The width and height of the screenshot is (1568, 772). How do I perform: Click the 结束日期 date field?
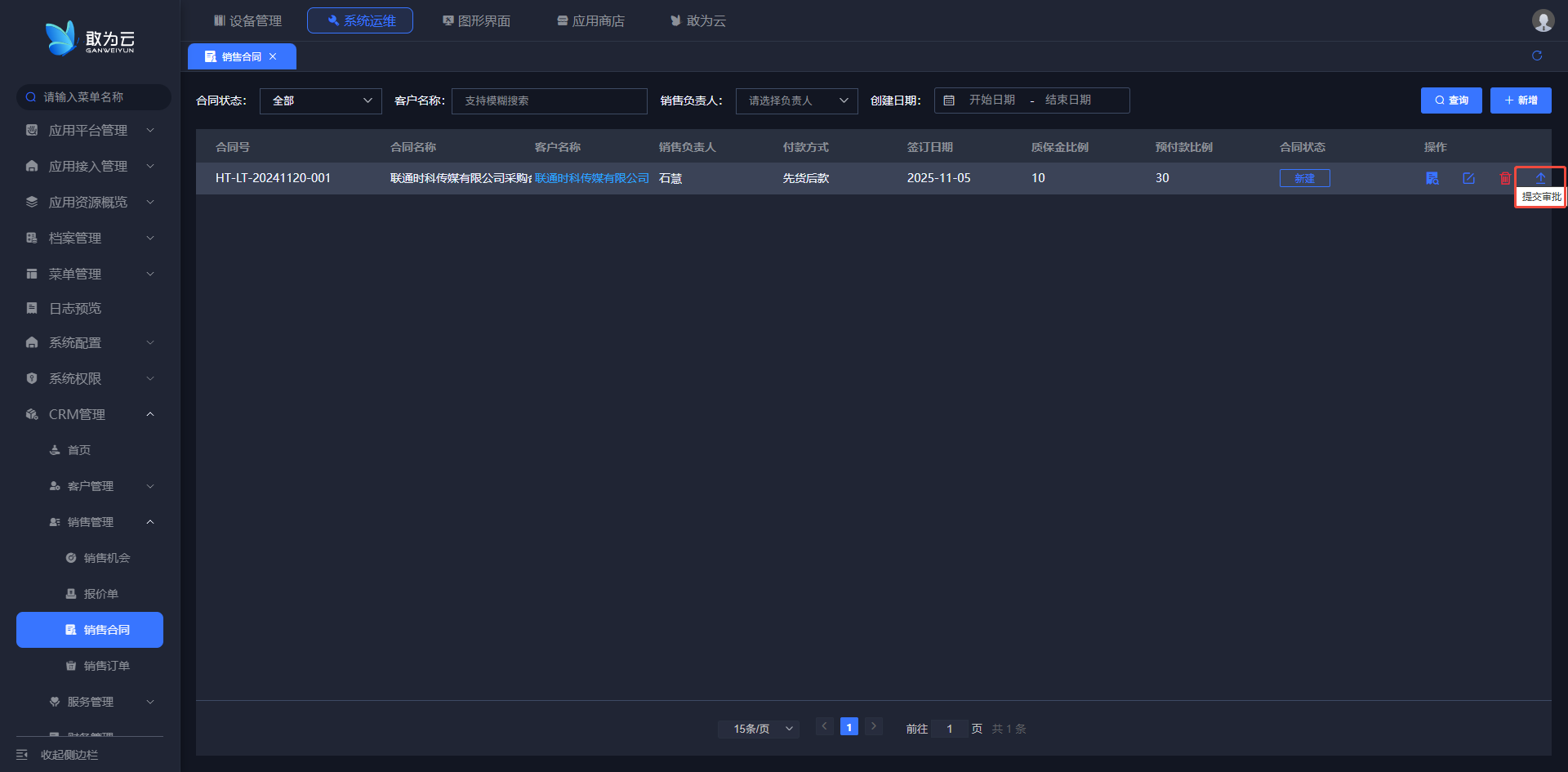1068,100
